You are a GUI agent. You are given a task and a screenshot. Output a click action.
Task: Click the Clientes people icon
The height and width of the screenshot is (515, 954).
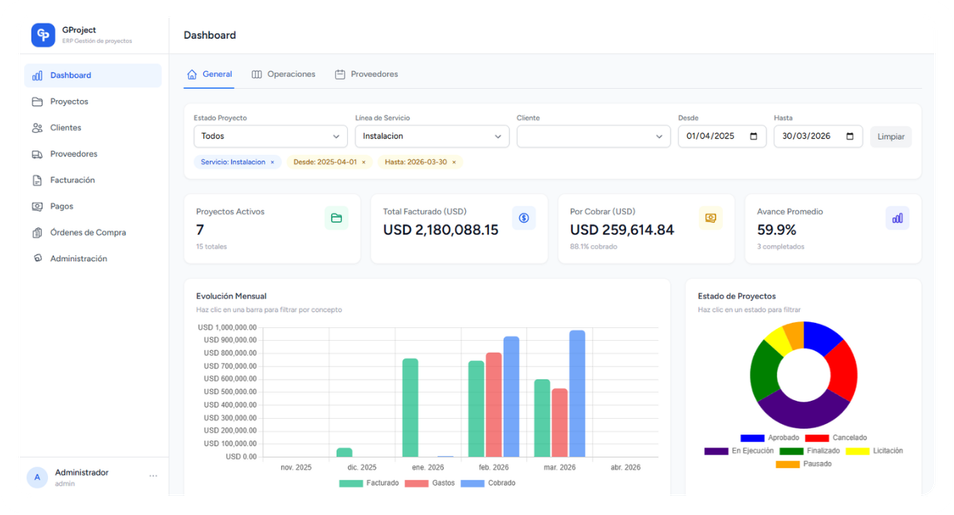tap(37, 128)
